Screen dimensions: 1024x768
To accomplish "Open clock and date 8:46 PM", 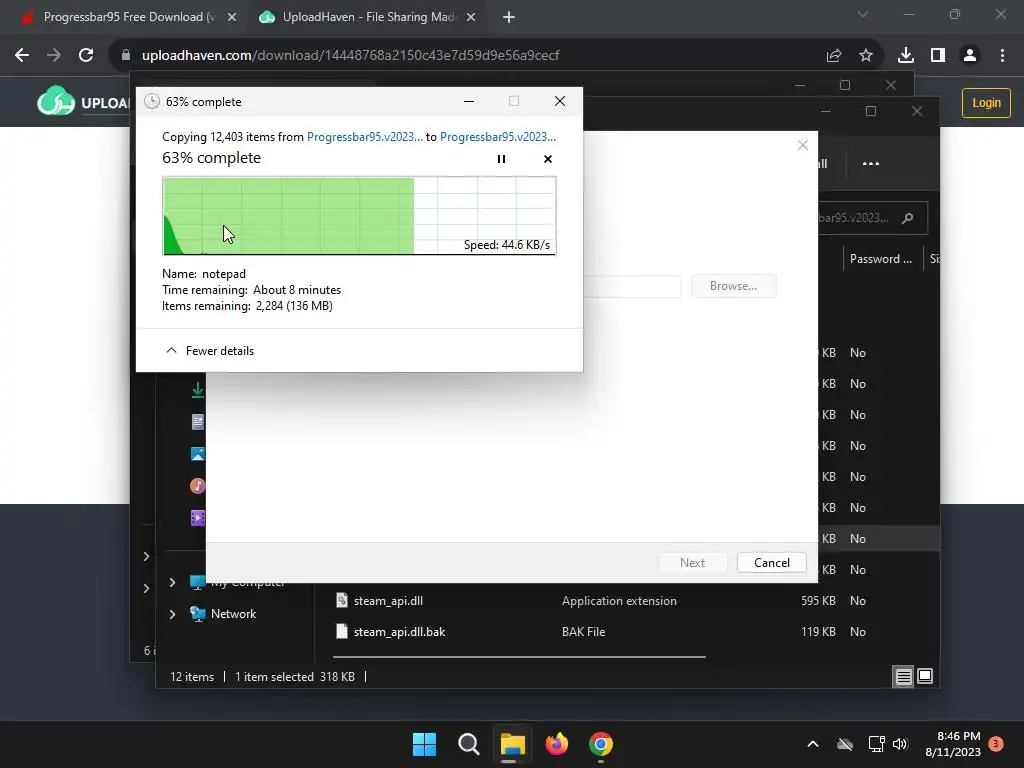I will point(953,744).
